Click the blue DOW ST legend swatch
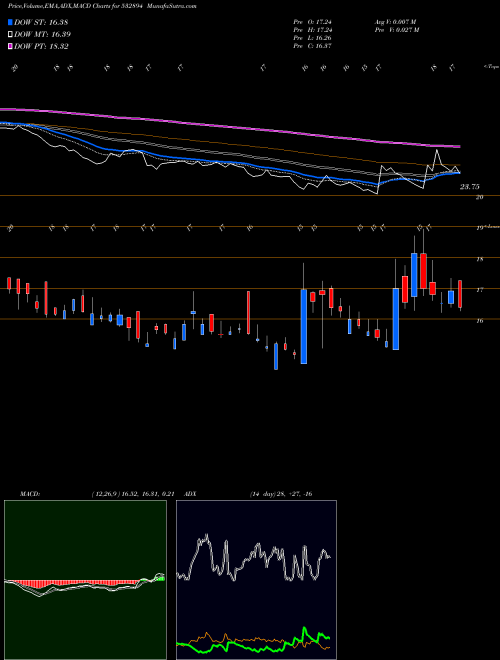 coord(11,22)
